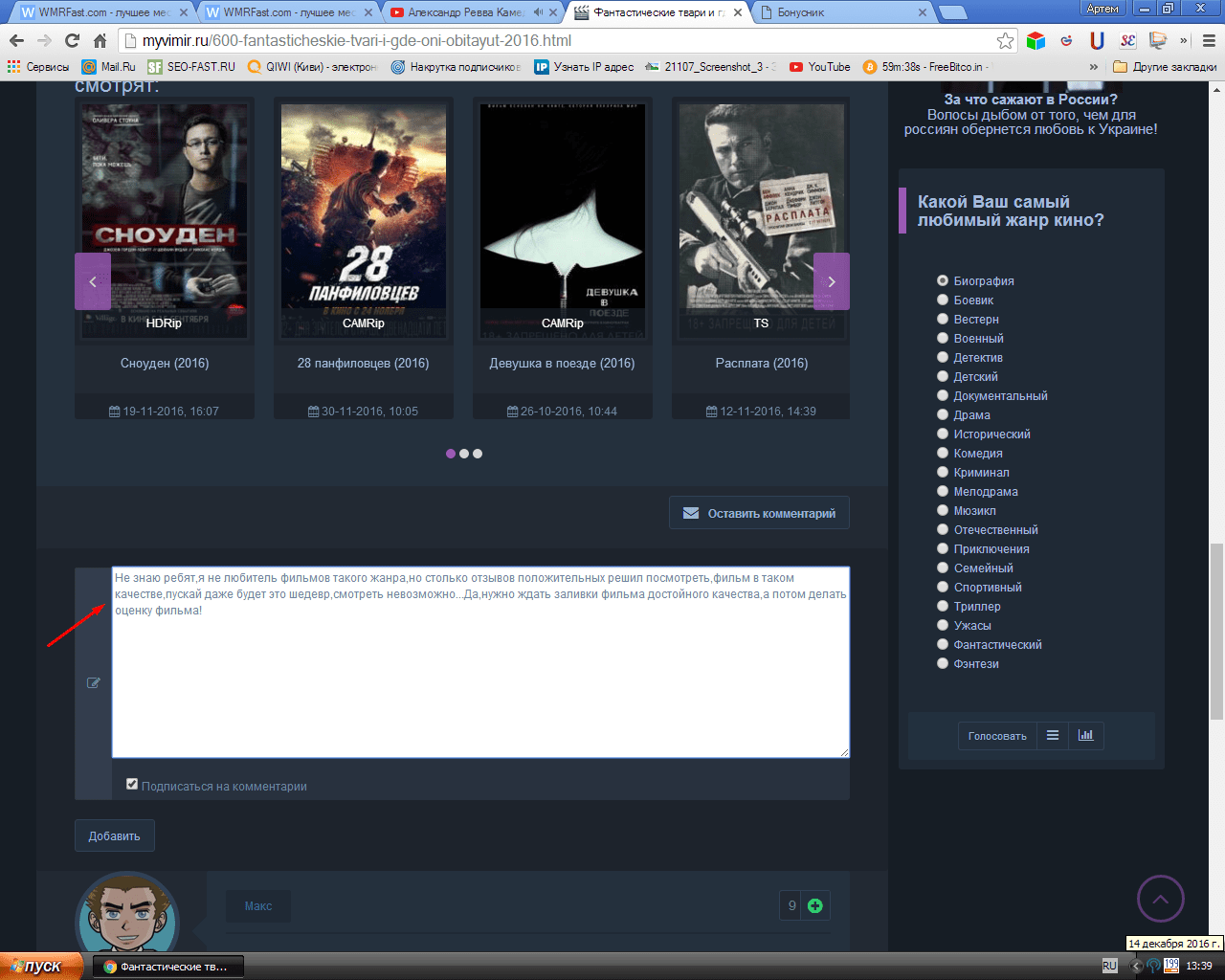Click Голосовать vote button
Image resolution: width=1225 pixels, height=980 pixels.
pyautogui.click(x=997, y=735)
